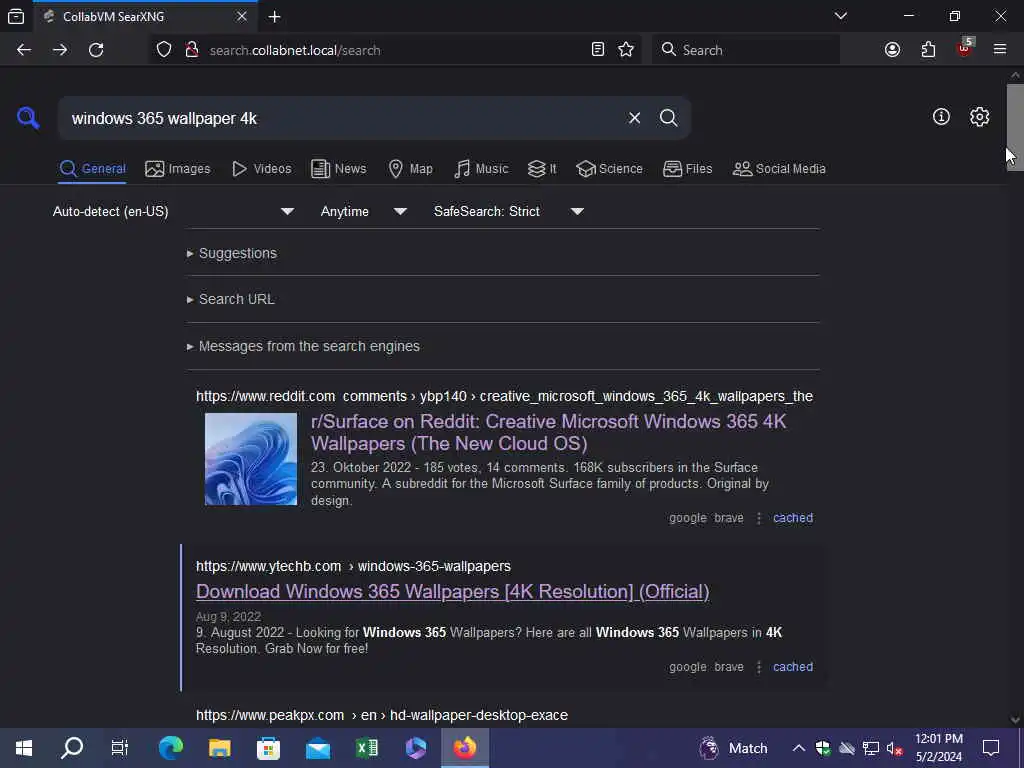This screenshot has width=1024, height=768.
Task: Reload the current page
Action: pos(96,50)
